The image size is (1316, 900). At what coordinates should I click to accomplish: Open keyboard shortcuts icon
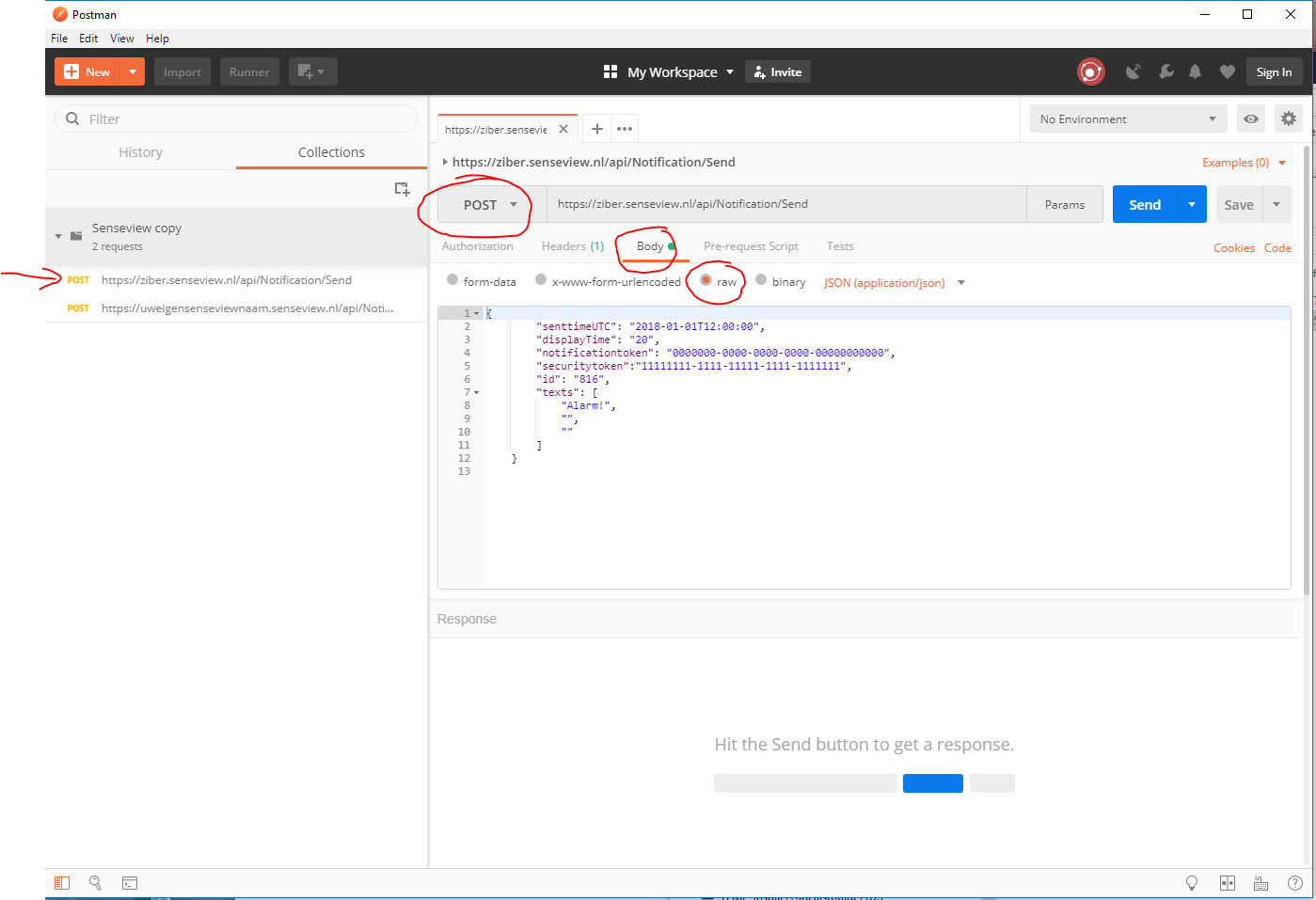tap(1261, 883)
